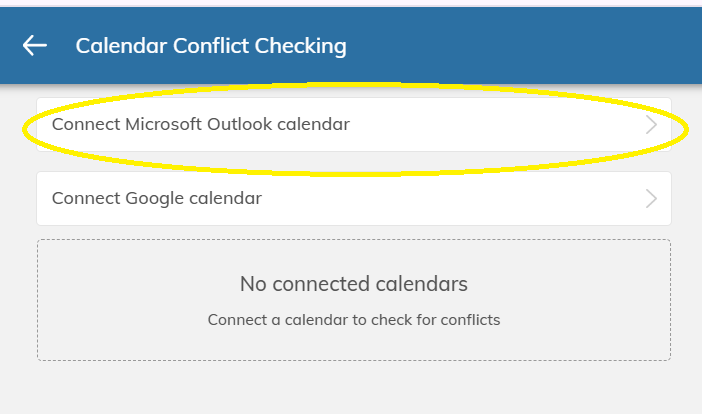702x414 pixels.
Task: Click blank area inside the Google row
Action: pyautogui.click(x=450, y=198)
